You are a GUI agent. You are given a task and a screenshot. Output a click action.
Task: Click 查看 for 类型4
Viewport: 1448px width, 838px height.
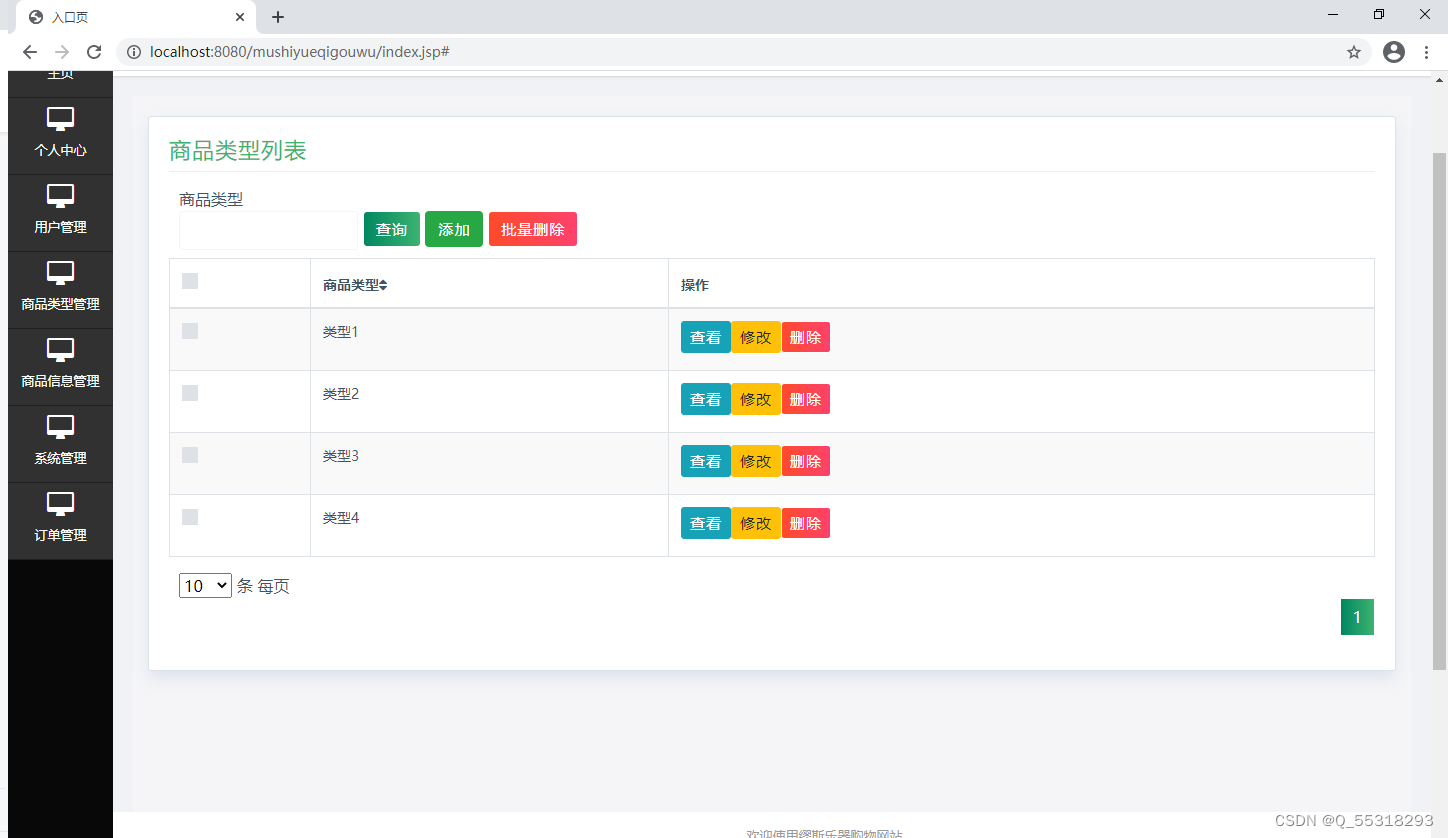[706, 523]
